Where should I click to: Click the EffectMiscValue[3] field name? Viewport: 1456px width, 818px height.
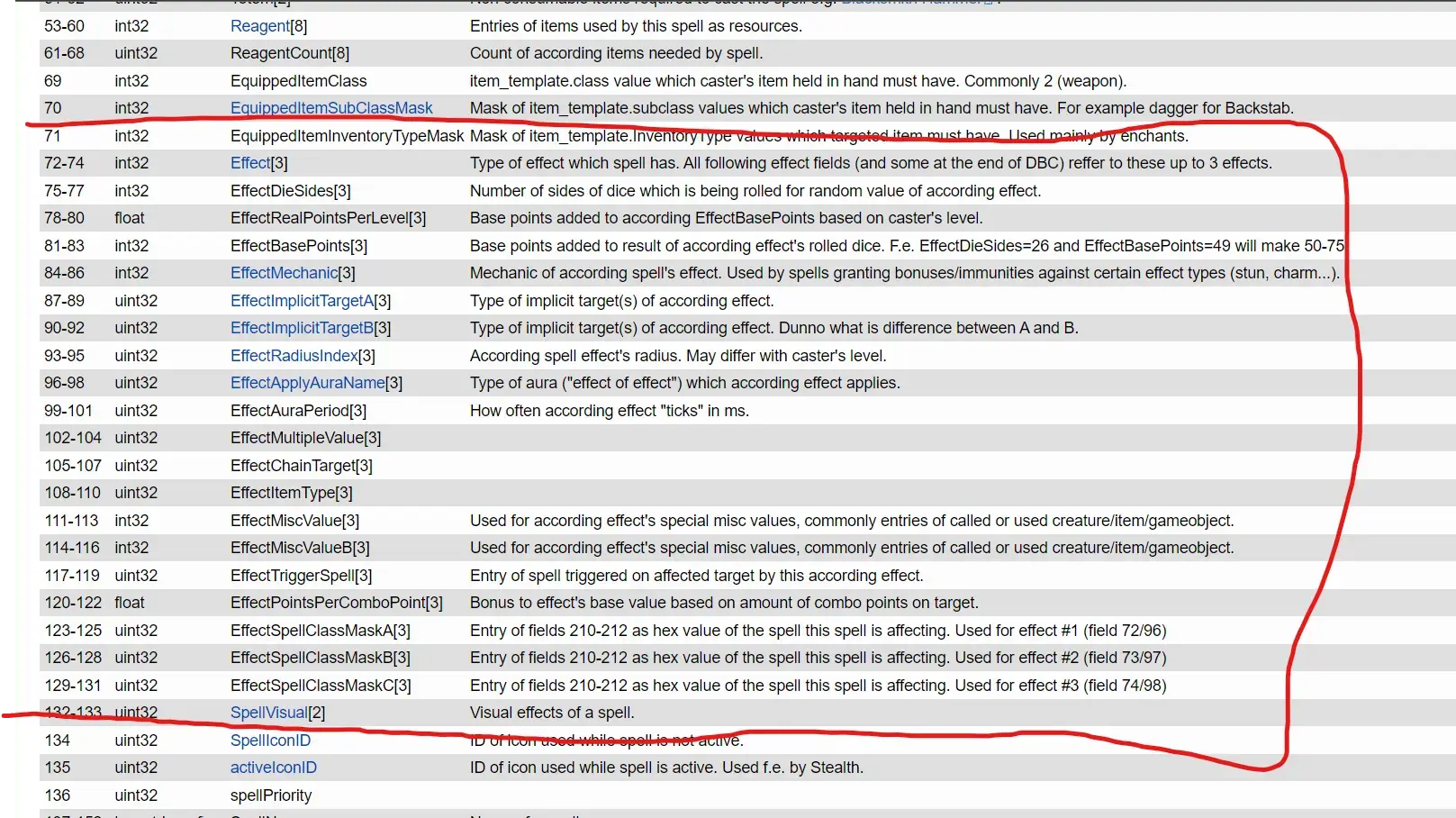295,521
